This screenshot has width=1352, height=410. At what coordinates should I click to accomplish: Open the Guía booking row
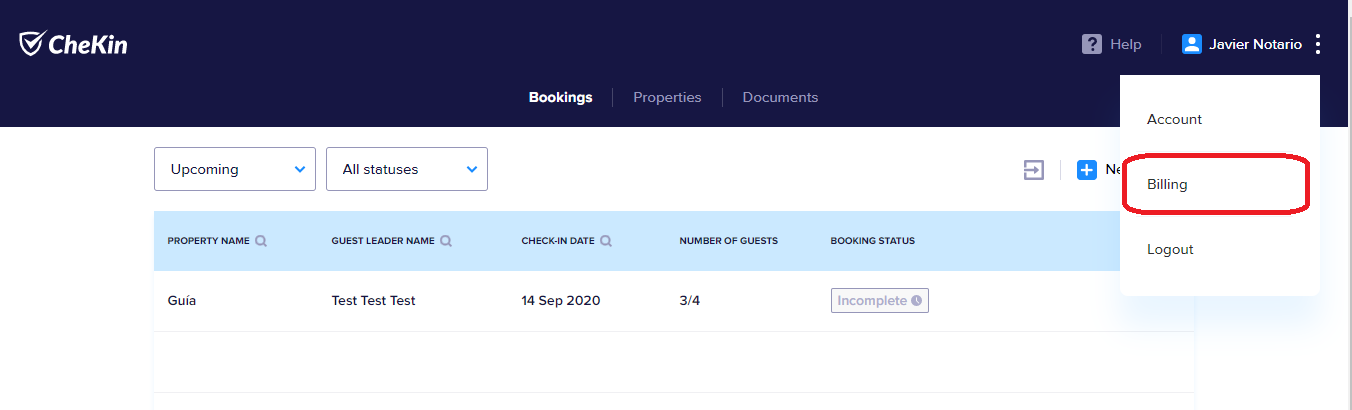click(x=182, y=301)
